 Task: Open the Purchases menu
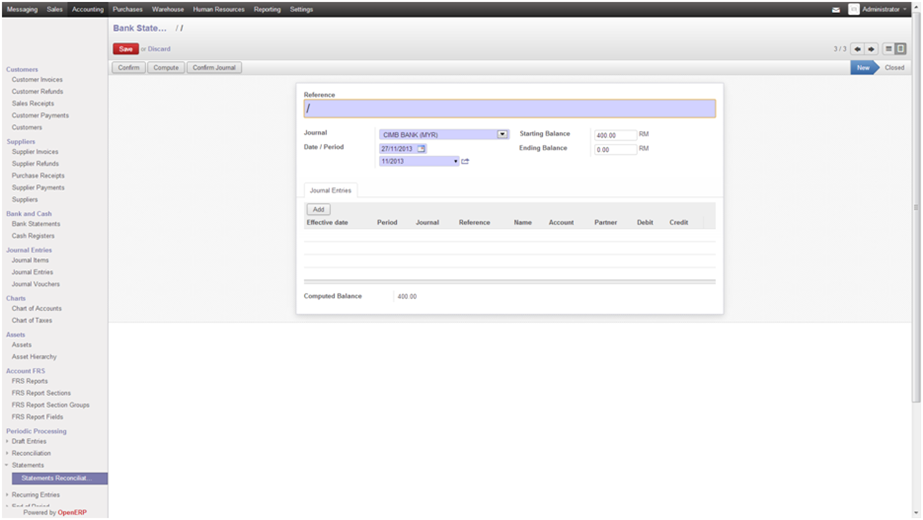click(128, 9)
